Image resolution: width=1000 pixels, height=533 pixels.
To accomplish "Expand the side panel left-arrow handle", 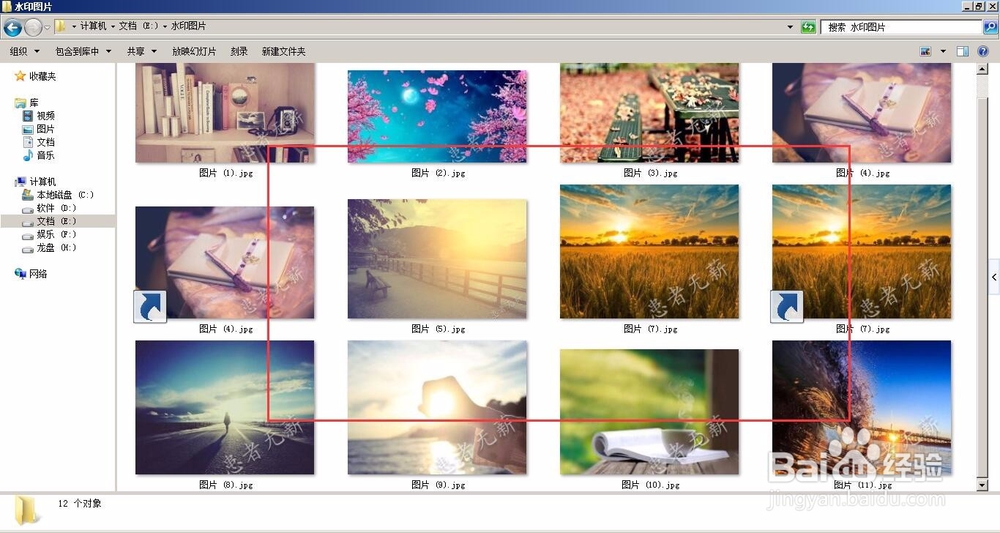I will point(994,277).
